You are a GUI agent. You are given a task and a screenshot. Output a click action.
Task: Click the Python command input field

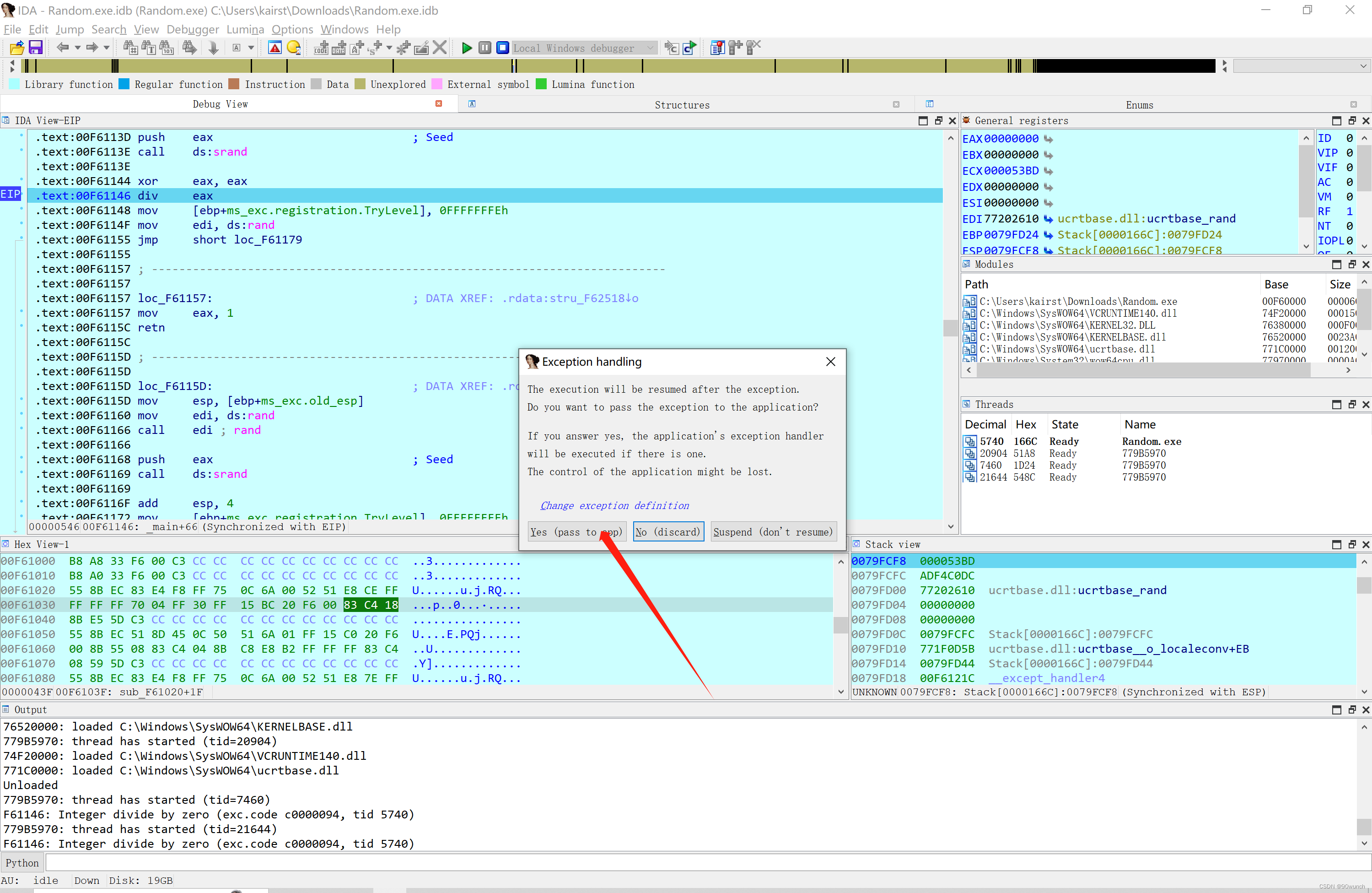click(x=692, y=862)
